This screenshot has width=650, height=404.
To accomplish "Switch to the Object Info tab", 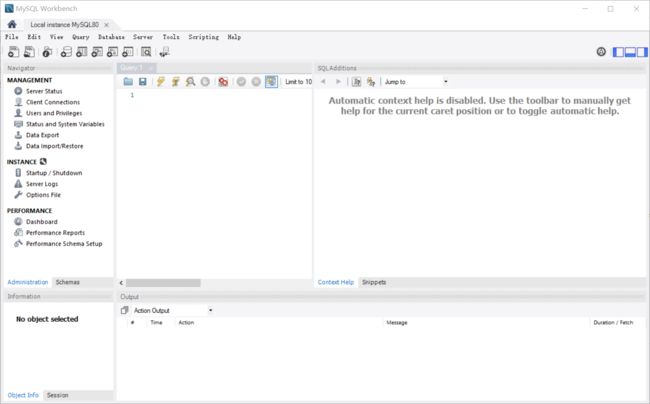I will click(23, 395).
